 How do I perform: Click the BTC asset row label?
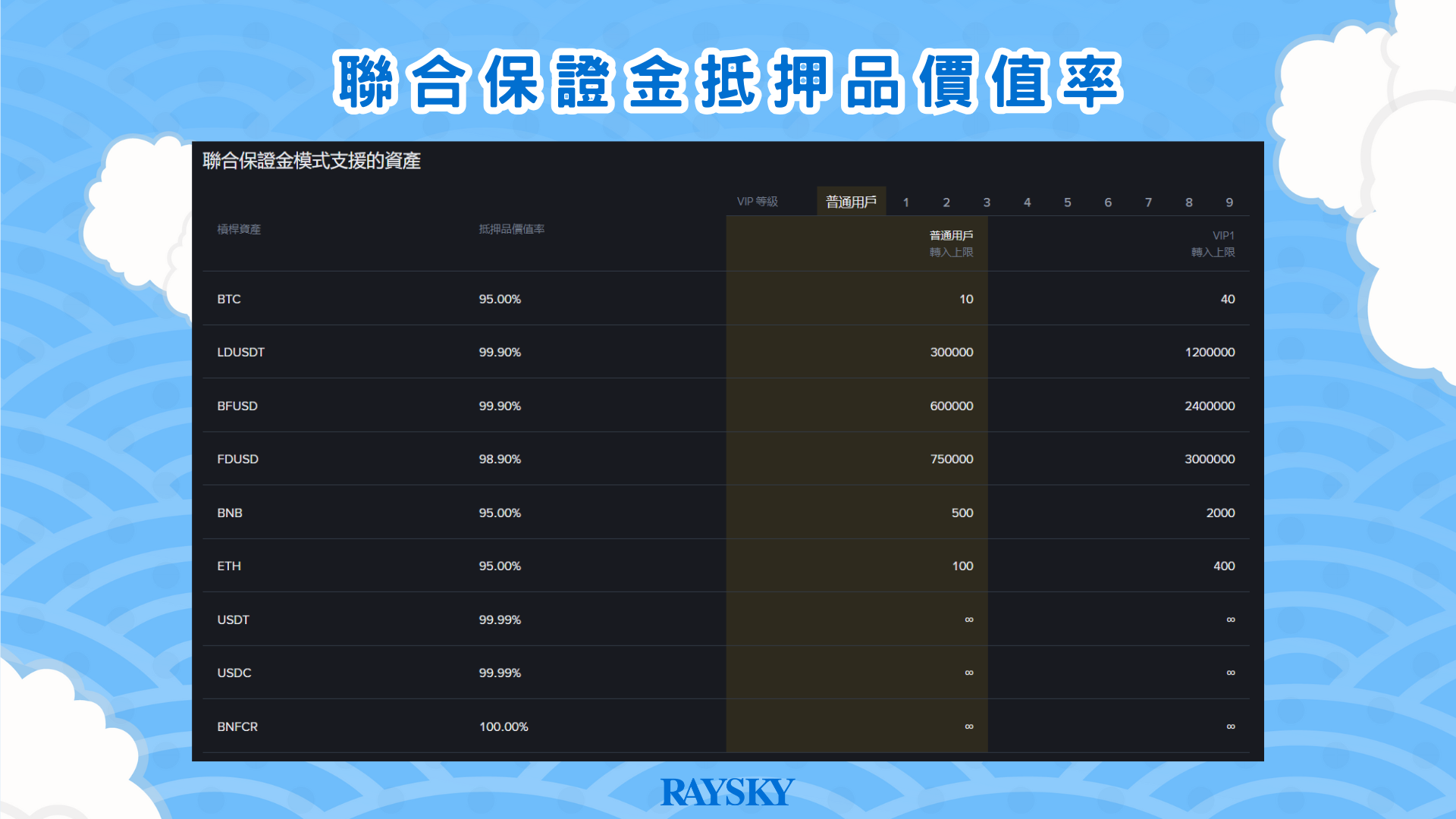point(229,299)
